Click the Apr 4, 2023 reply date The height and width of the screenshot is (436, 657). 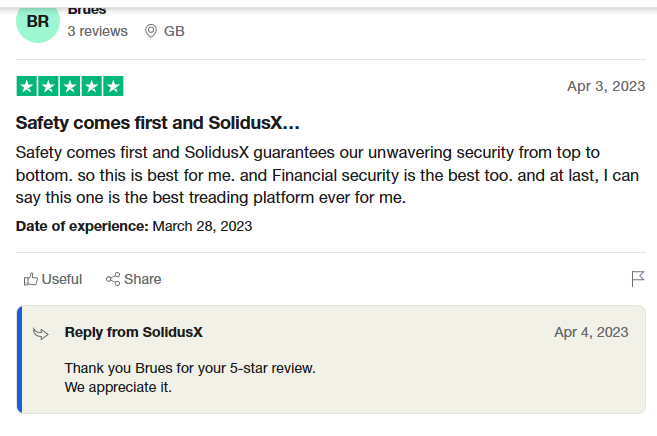(591, 332)
